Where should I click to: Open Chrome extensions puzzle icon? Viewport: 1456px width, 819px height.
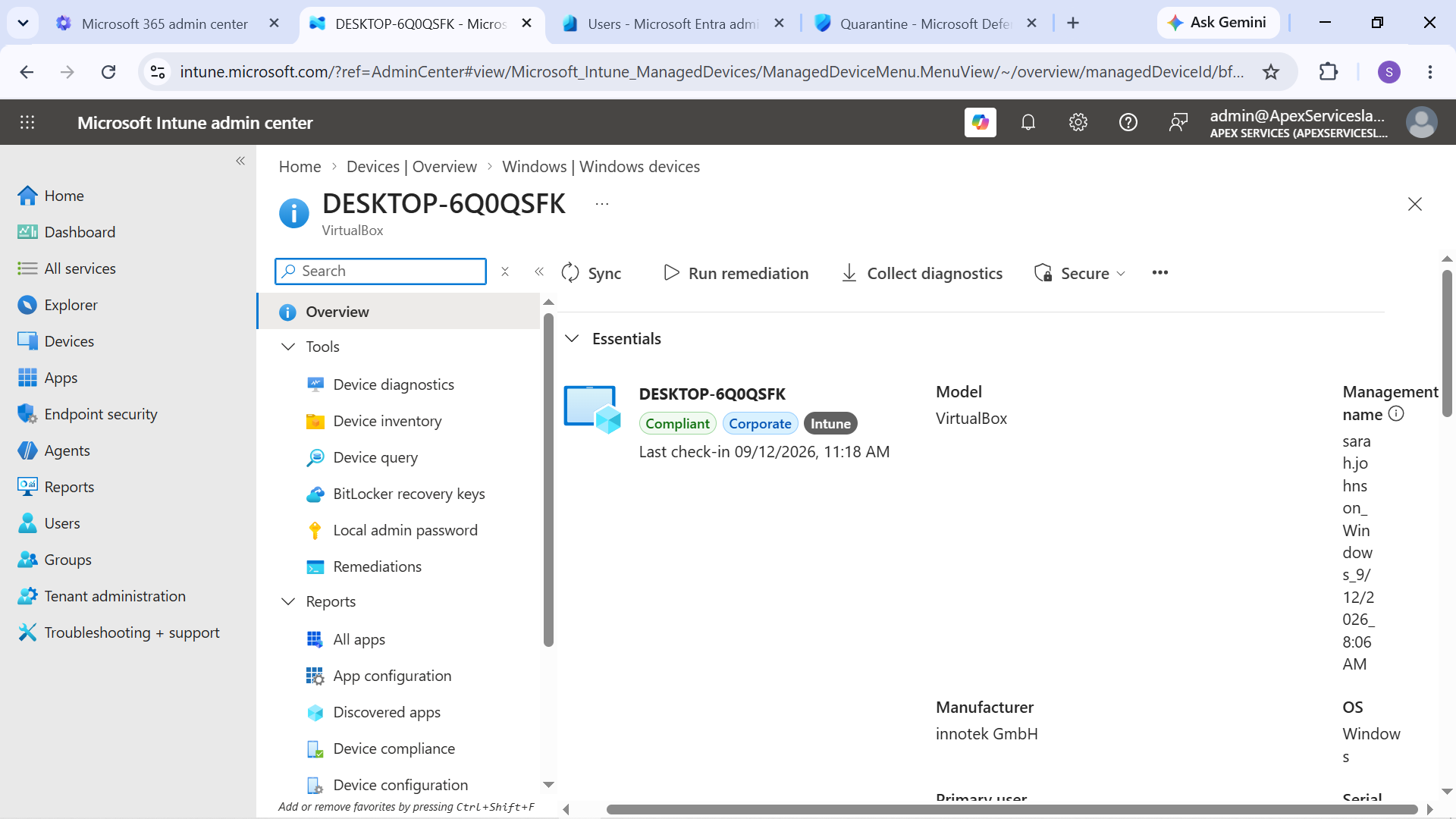(x=1329, y=72)
